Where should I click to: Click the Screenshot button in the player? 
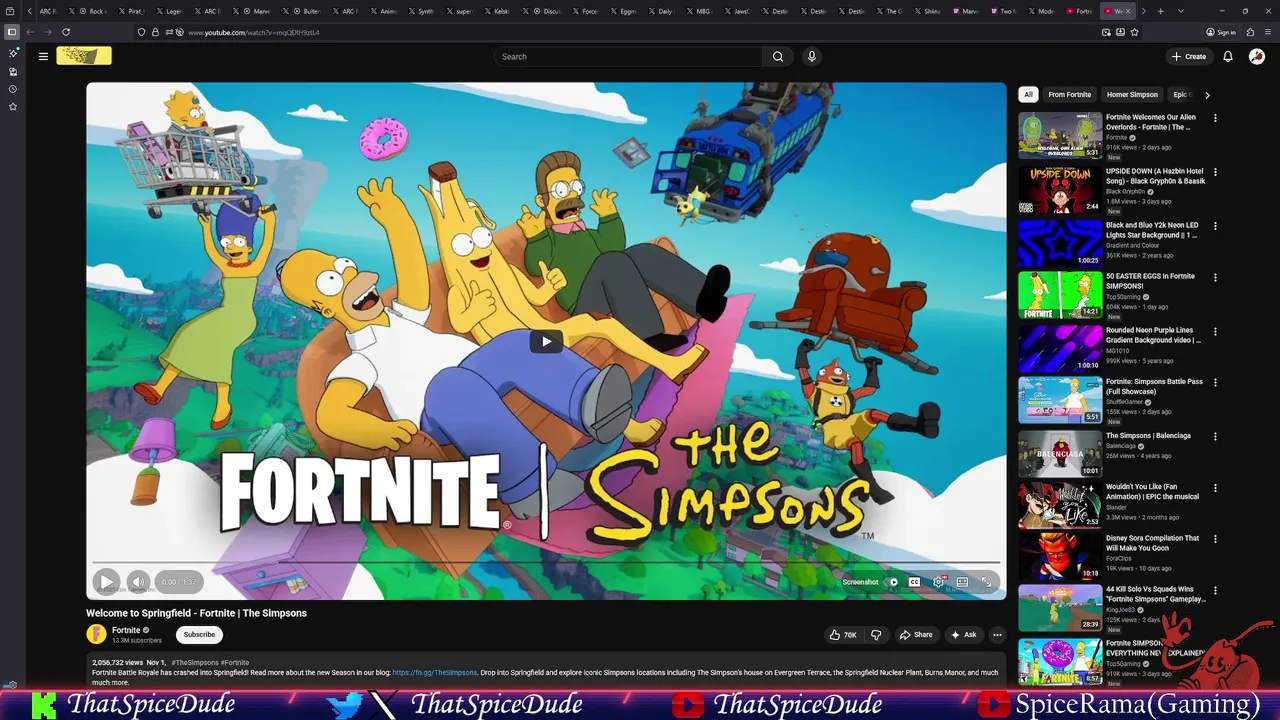coord(860,581)
